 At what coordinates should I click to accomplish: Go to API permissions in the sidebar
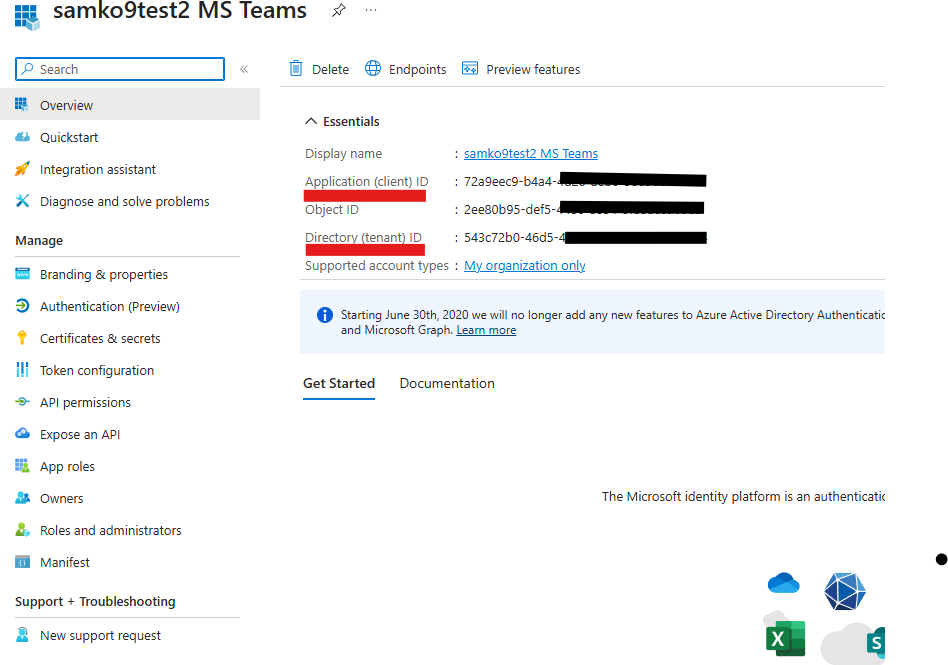(x=85, y=402)
